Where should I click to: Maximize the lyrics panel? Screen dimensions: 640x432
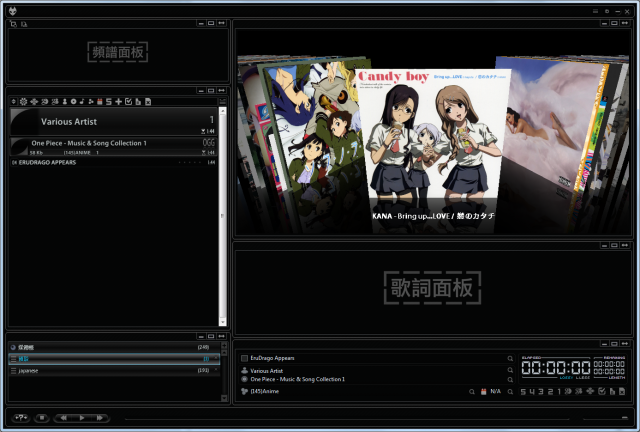[614, 245]
